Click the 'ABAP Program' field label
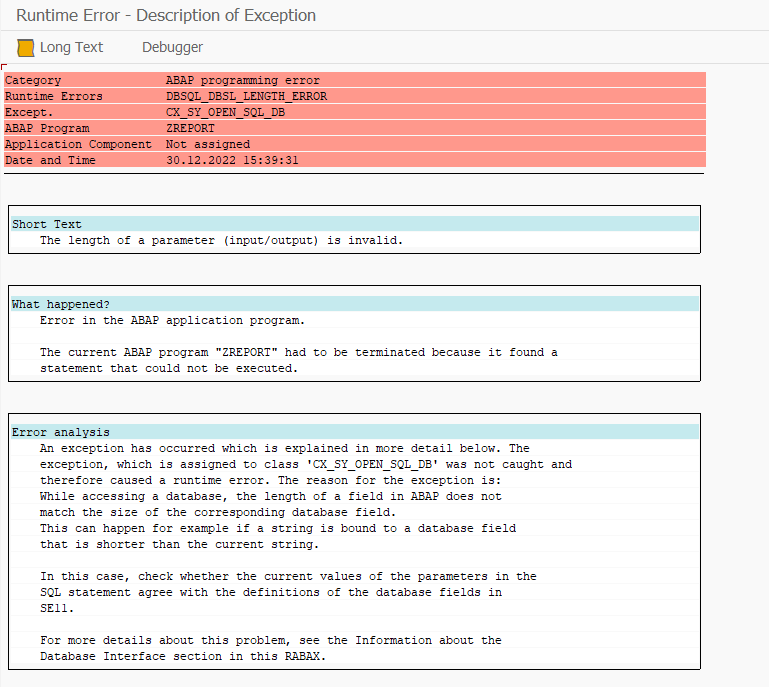Screen dimensions: 769x687 pyautogui.click(x=47, y=128)
